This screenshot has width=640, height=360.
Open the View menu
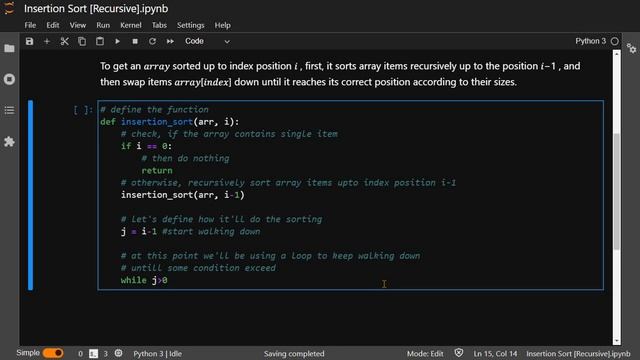(x=78, y=25)
